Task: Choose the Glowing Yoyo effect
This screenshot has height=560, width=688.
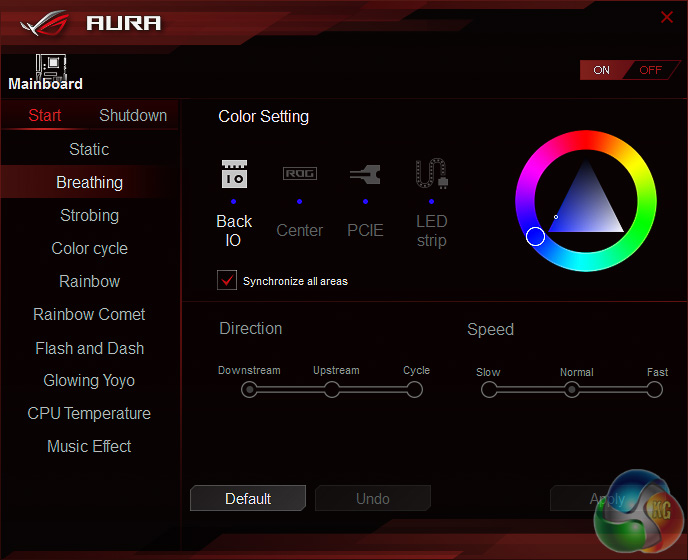Action: point(90,381)
